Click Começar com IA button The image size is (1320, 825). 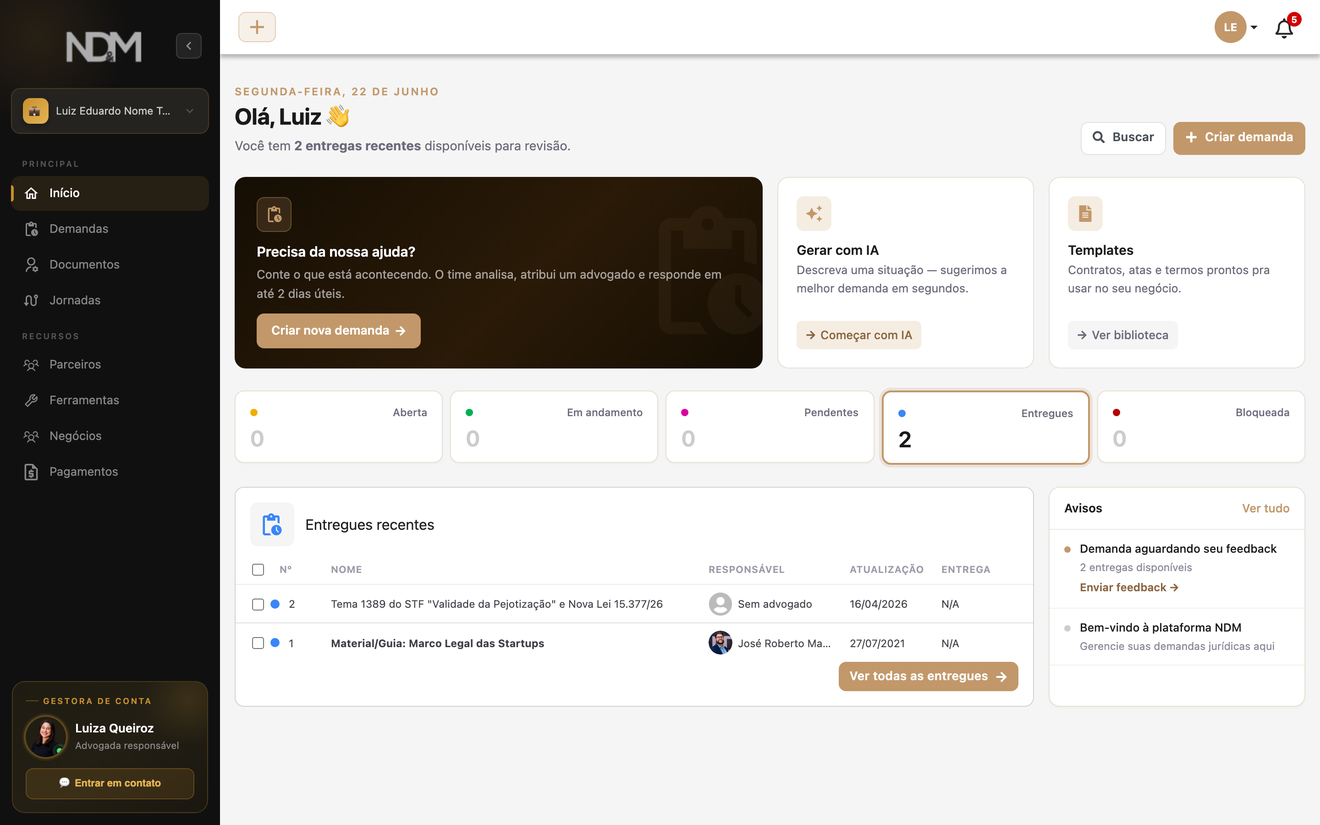pos(859,335)
